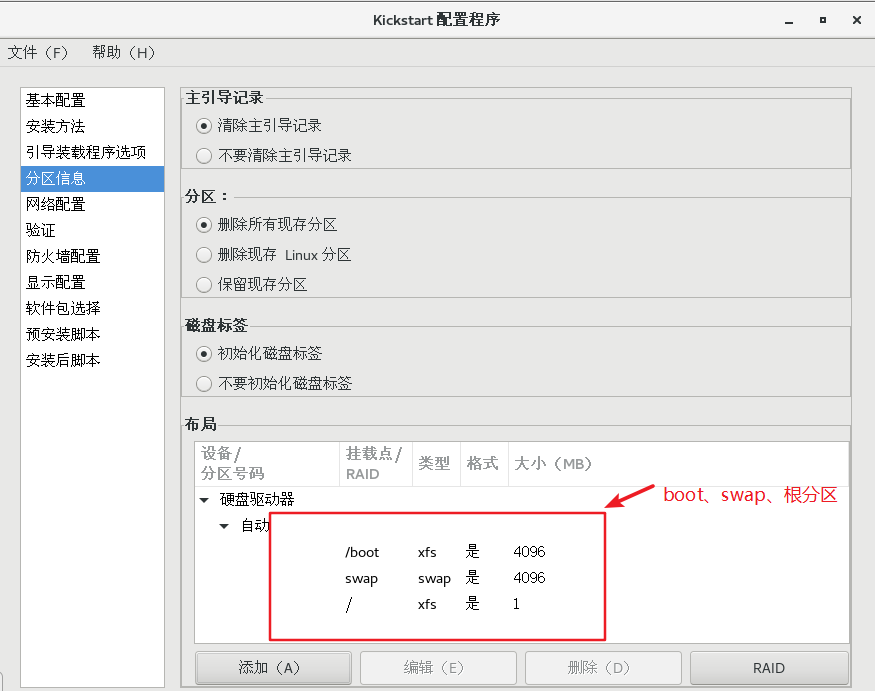Click the 编辑 (E) button
875x691 pixels.
click(438, 668)
